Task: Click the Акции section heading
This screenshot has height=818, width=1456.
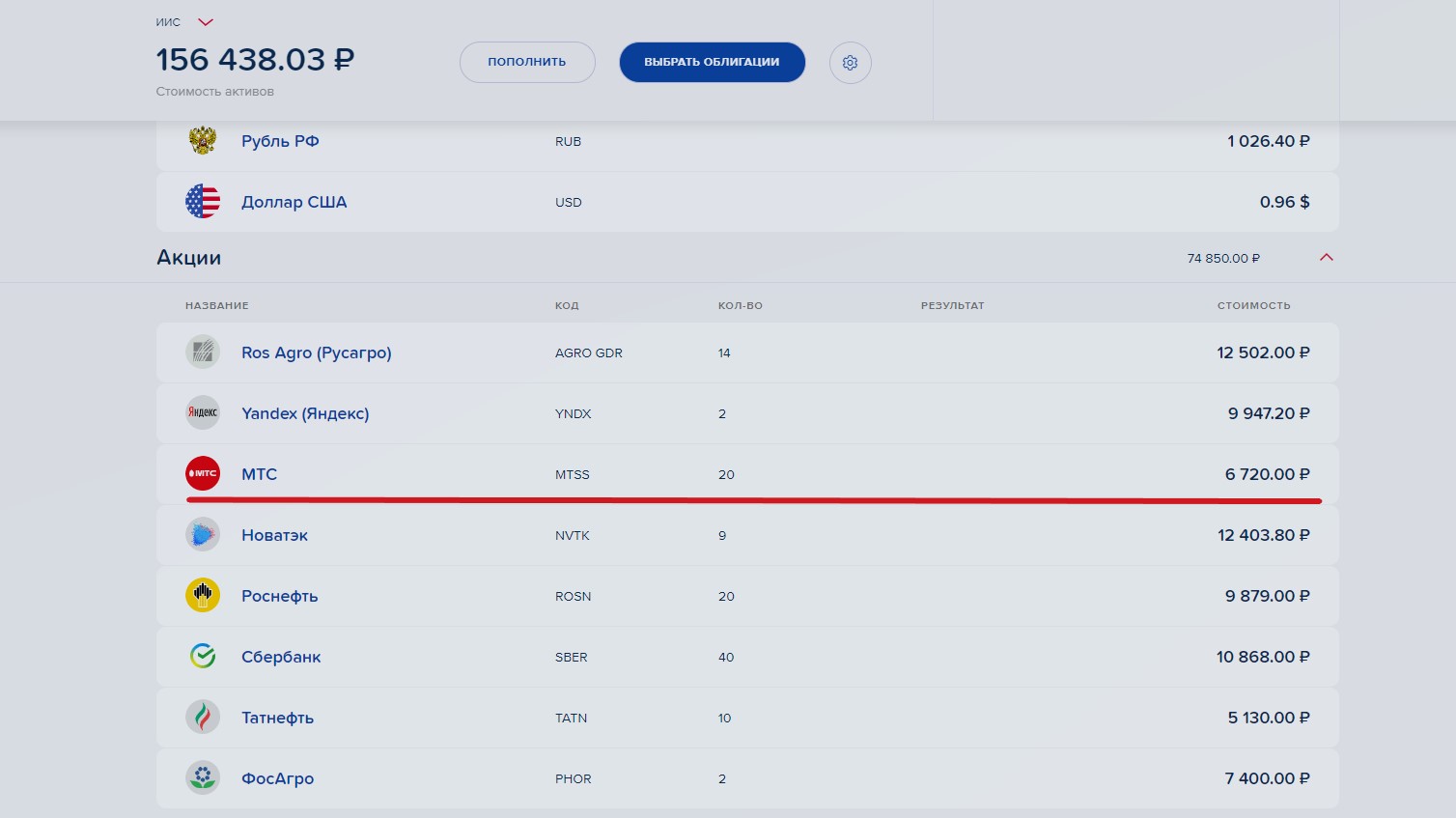Action: tap(189, 258)
